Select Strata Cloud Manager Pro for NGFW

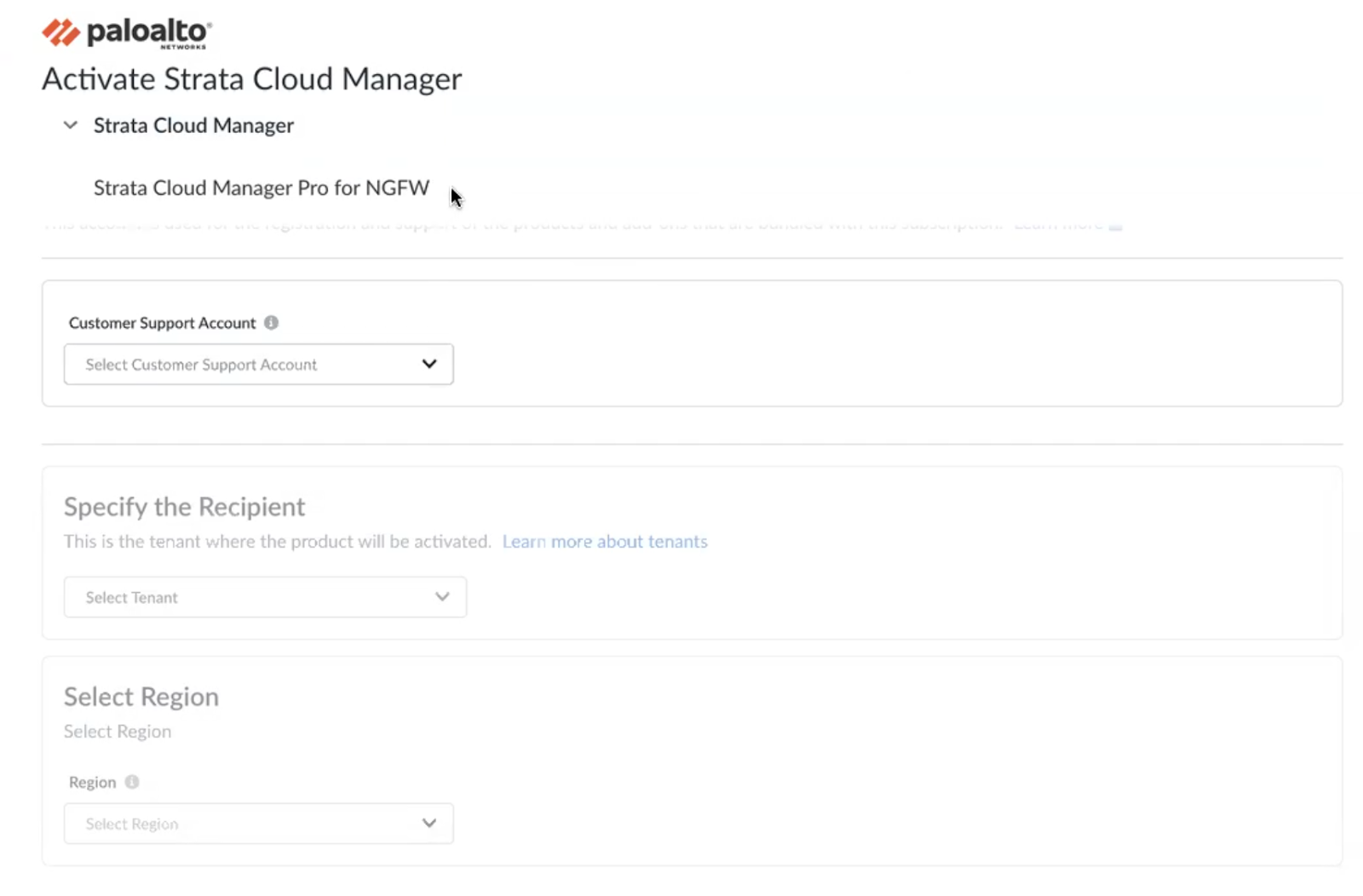point(261,187)
